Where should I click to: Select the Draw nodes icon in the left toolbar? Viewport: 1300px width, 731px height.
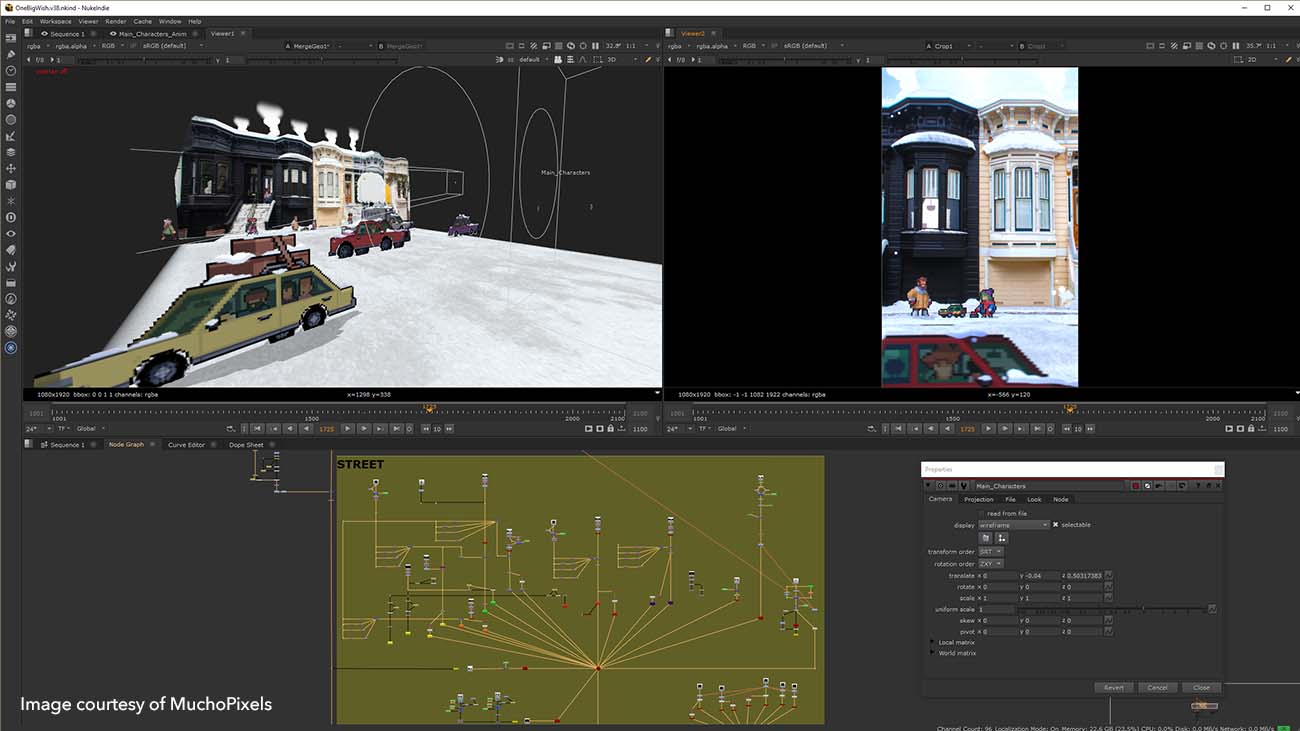(x=11, y=55)
